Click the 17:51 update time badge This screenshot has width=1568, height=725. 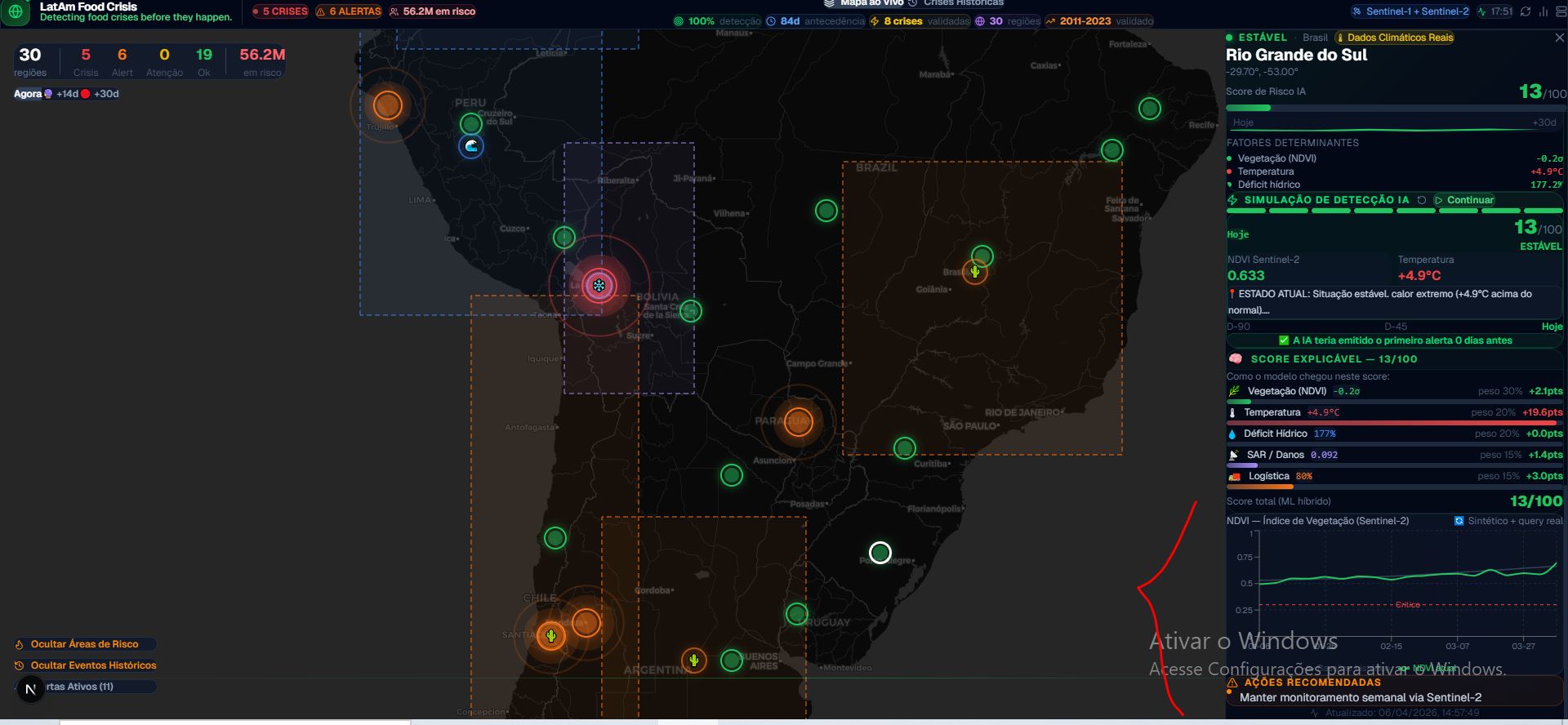(1494, 11)
